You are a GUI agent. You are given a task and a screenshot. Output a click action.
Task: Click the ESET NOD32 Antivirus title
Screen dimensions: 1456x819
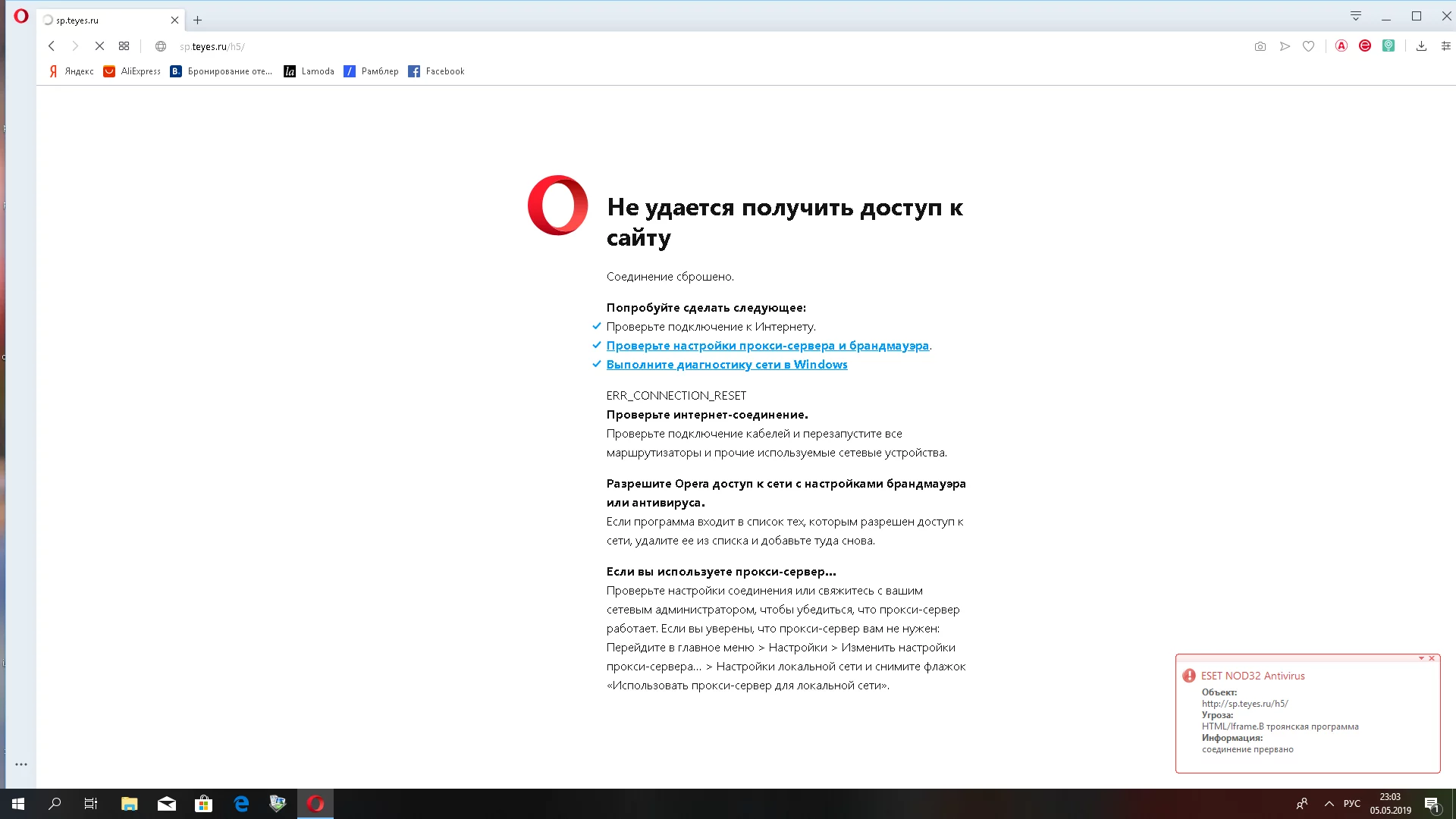(x=1253, y=676)
